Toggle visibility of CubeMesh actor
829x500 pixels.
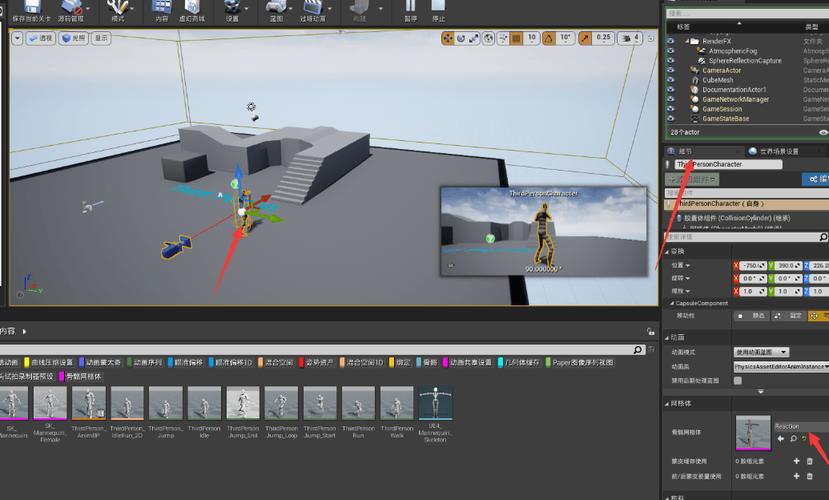[x=671, y=80]
